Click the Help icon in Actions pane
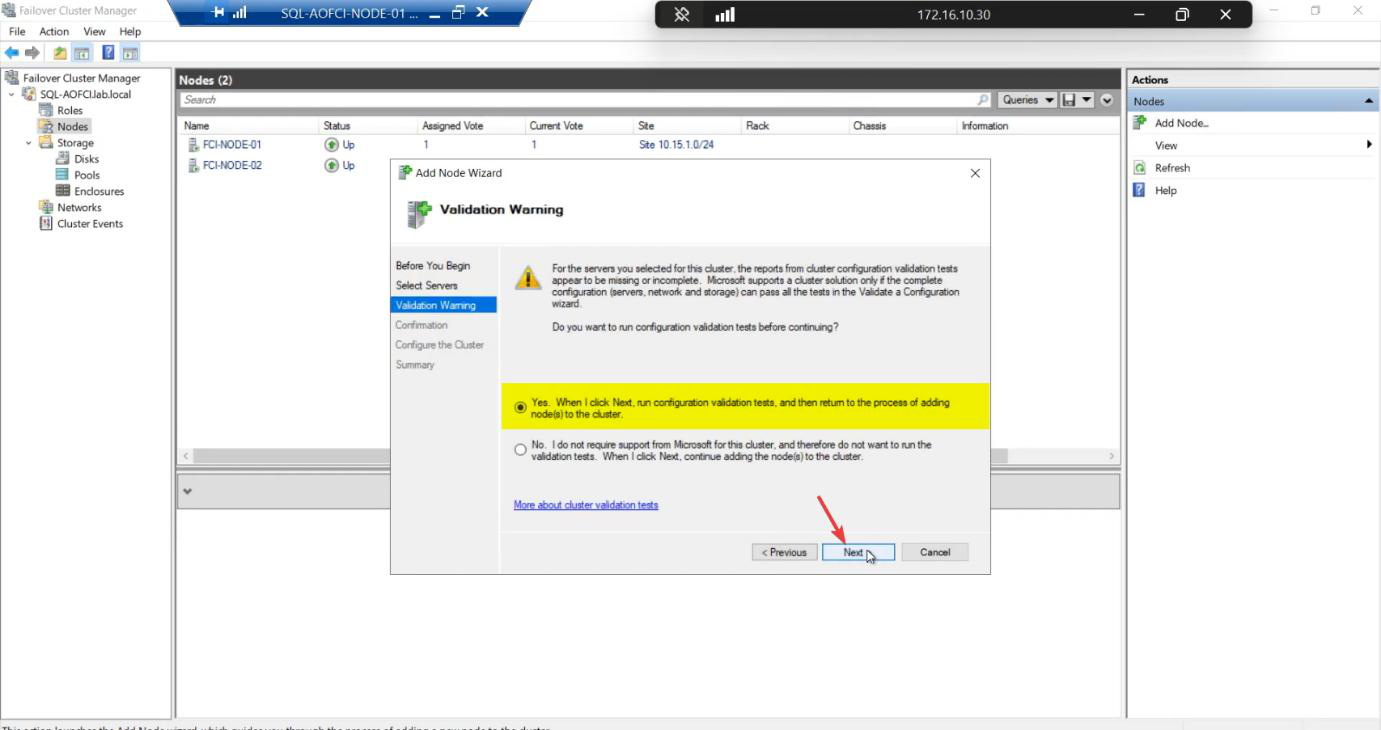1381x730 pixels. (x=1139, y=190)
